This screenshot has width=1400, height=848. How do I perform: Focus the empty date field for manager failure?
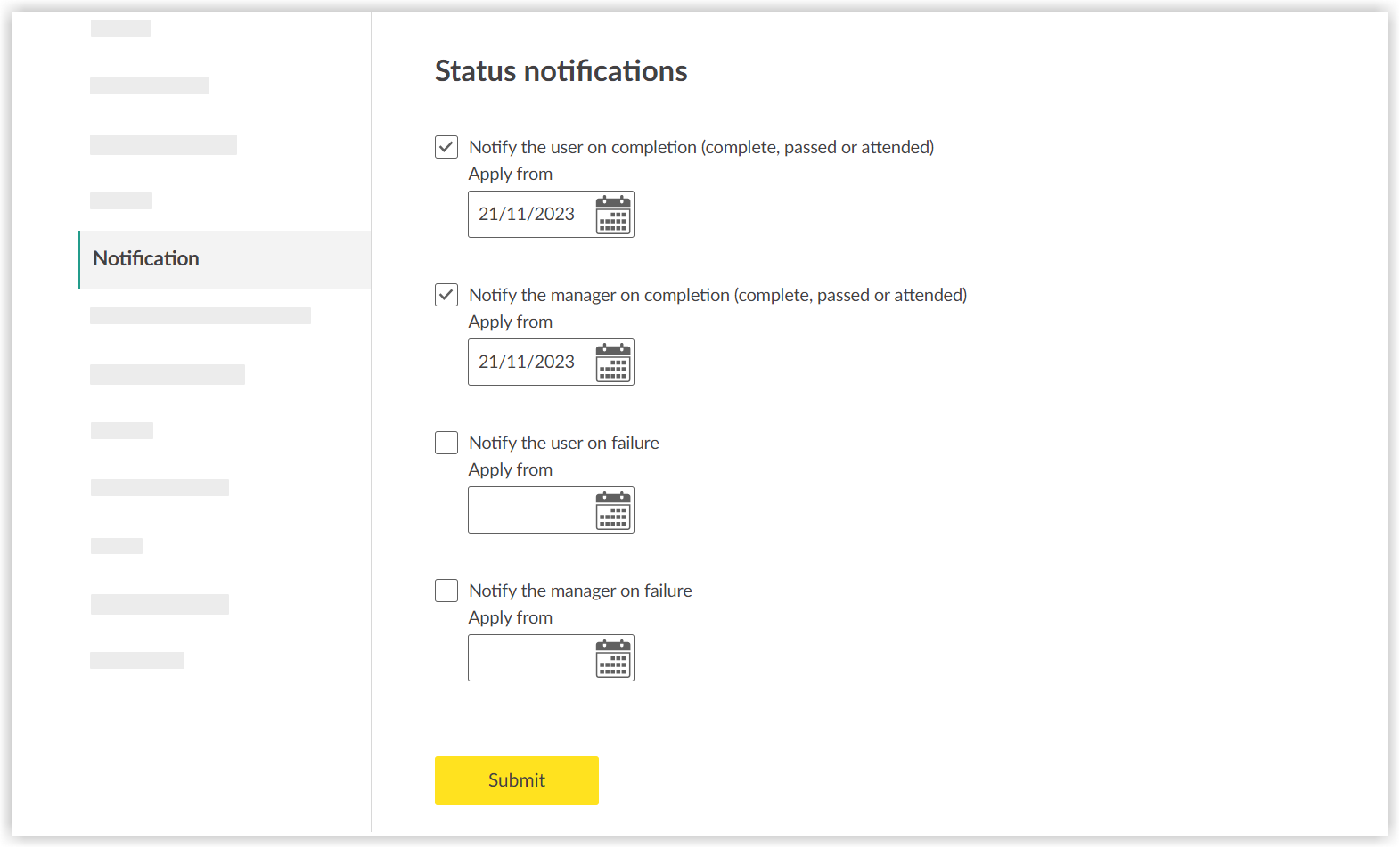(529, 658)
